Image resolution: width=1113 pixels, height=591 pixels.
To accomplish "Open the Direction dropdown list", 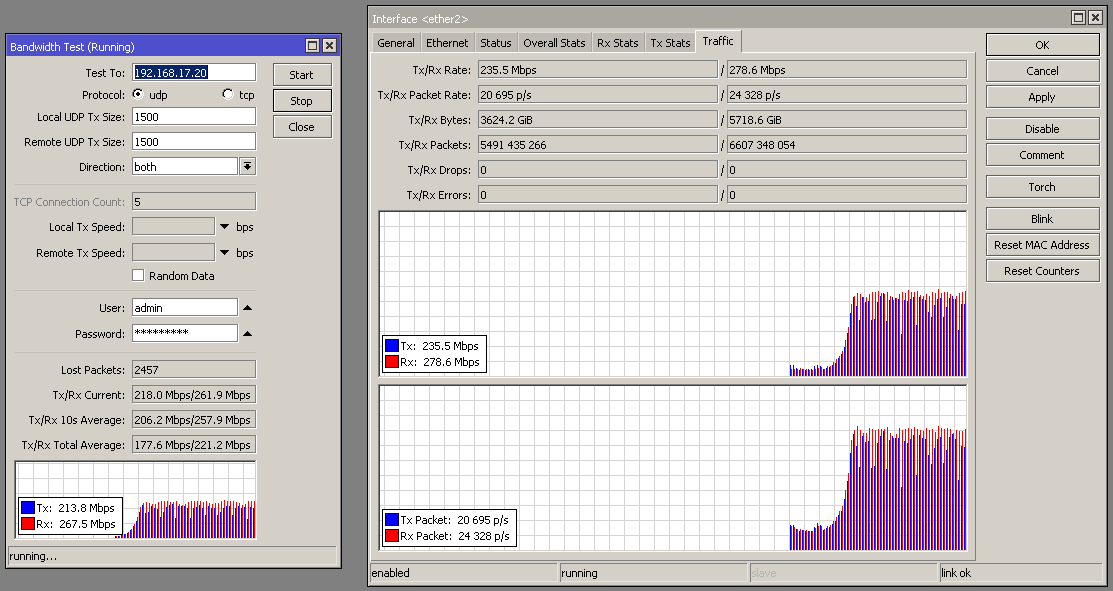I will [x=248, y=167].
